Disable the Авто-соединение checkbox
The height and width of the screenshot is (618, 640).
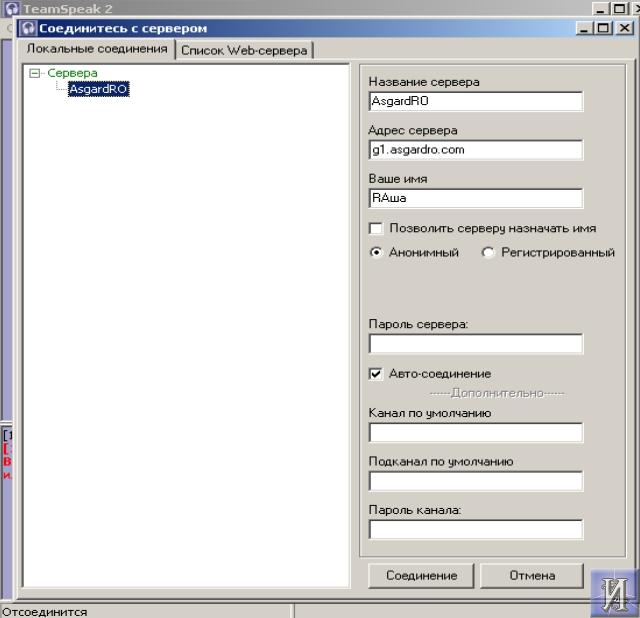(x=376, y=373)
